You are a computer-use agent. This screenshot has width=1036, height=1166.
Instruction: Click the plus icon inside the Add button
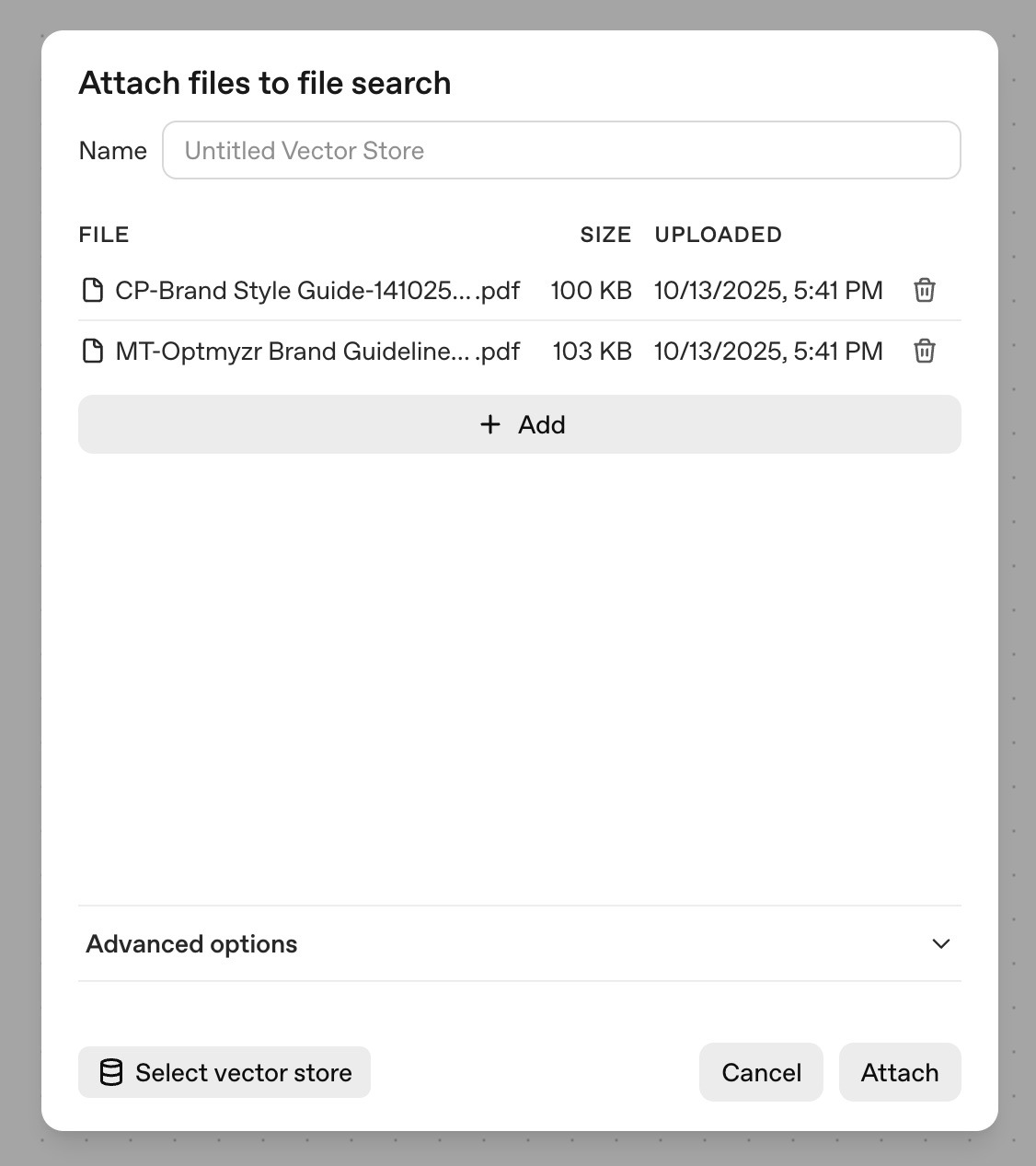[x=489, y=424]
